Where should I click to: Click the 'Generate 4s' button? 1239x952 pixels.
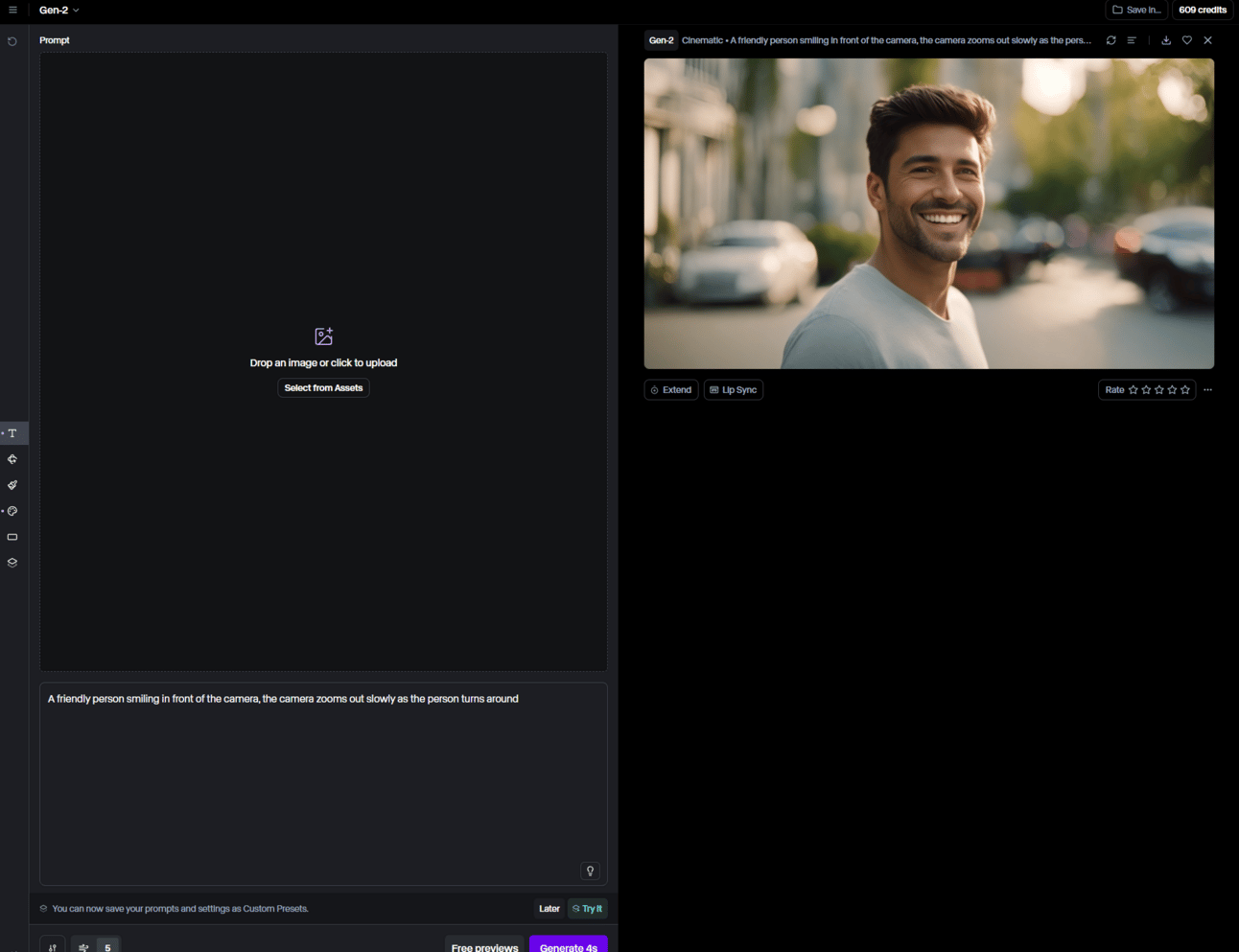click(x=569, y=947)
